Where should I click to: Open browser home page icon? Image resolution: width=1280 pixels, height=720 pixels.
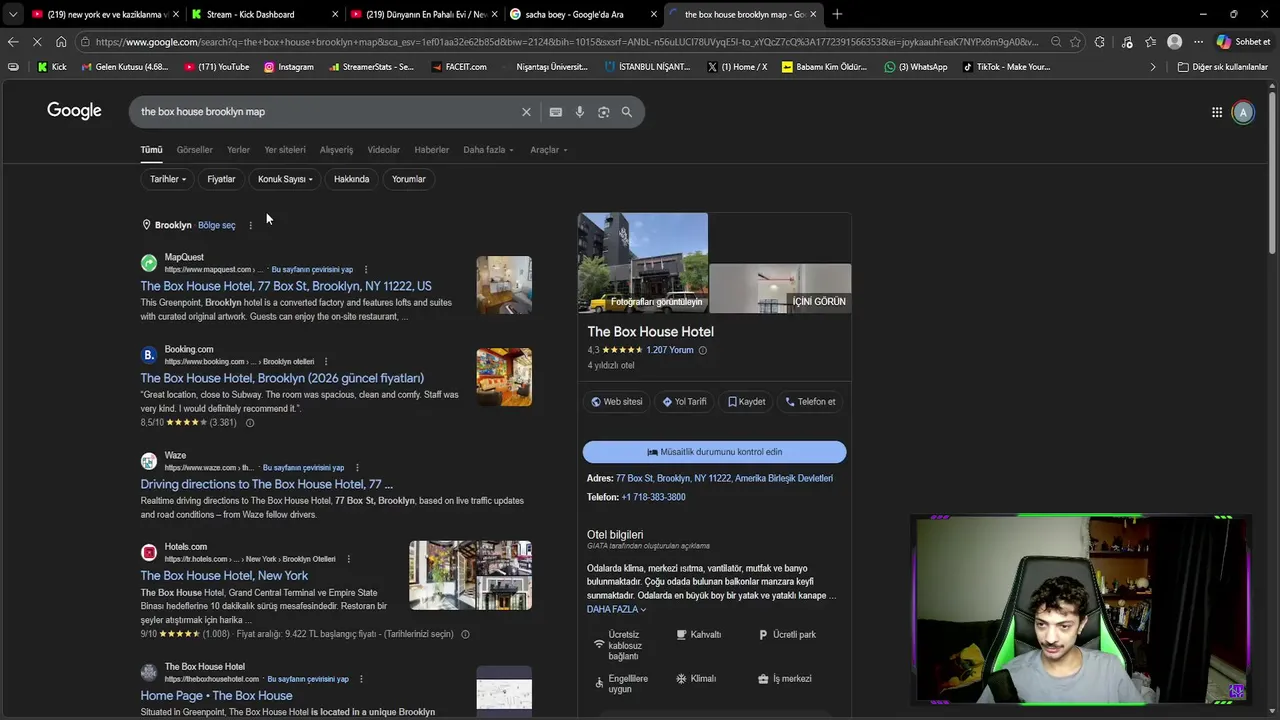tap(61, 42)
